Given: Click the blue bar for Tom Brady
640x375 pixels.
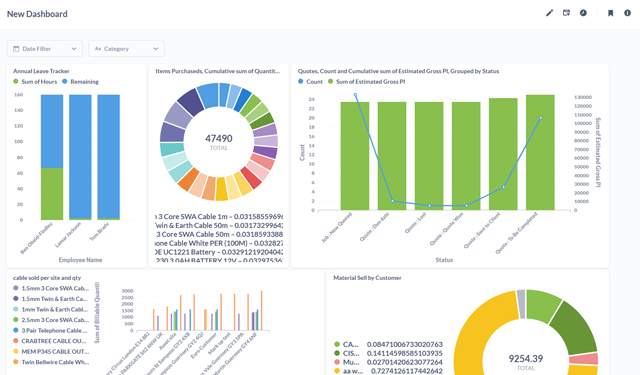Looking at the screenshot, I should pos(109,157).
